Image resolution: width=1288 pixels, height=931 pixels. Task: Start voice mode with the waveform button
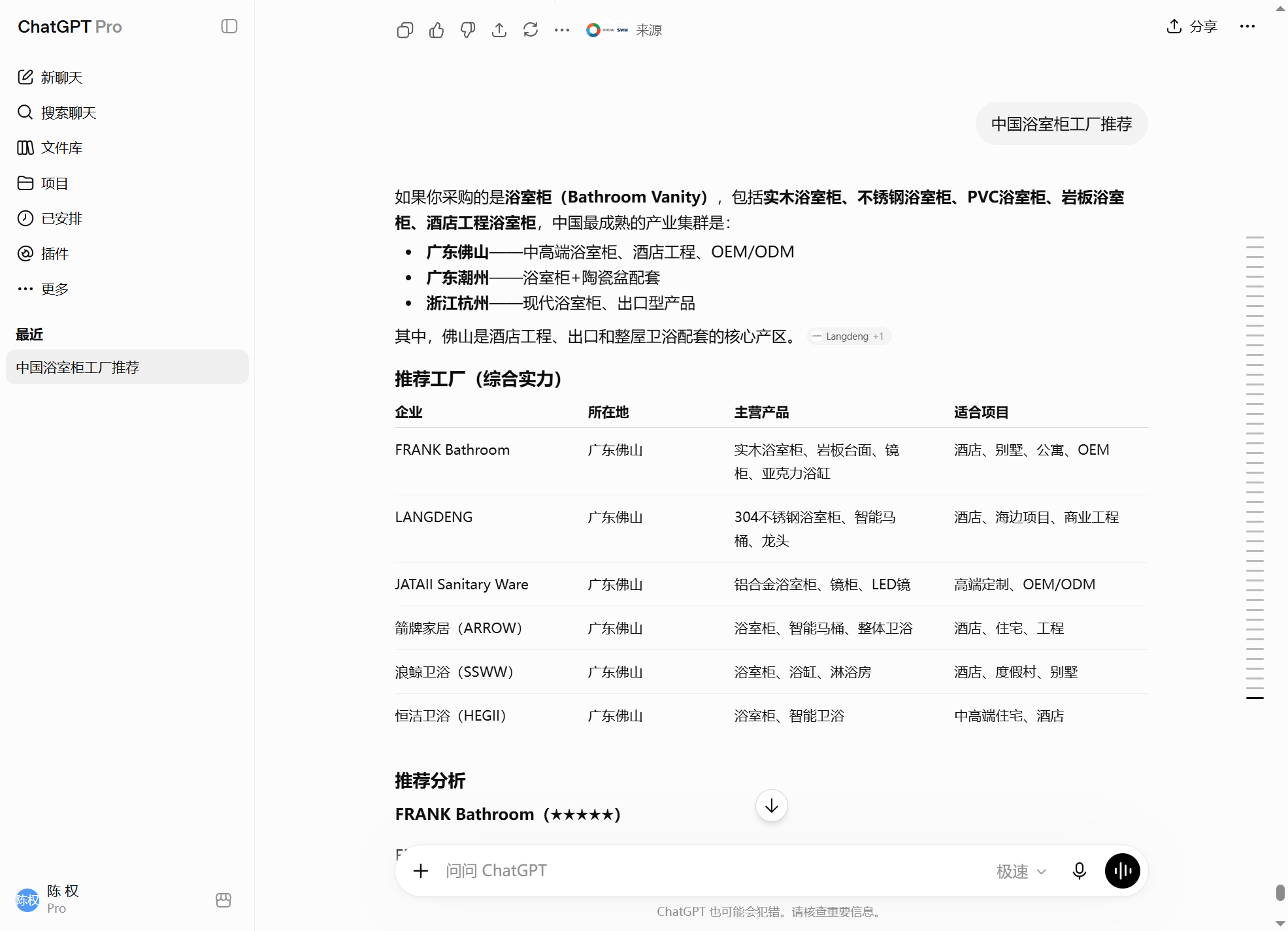coord(1123,871)
